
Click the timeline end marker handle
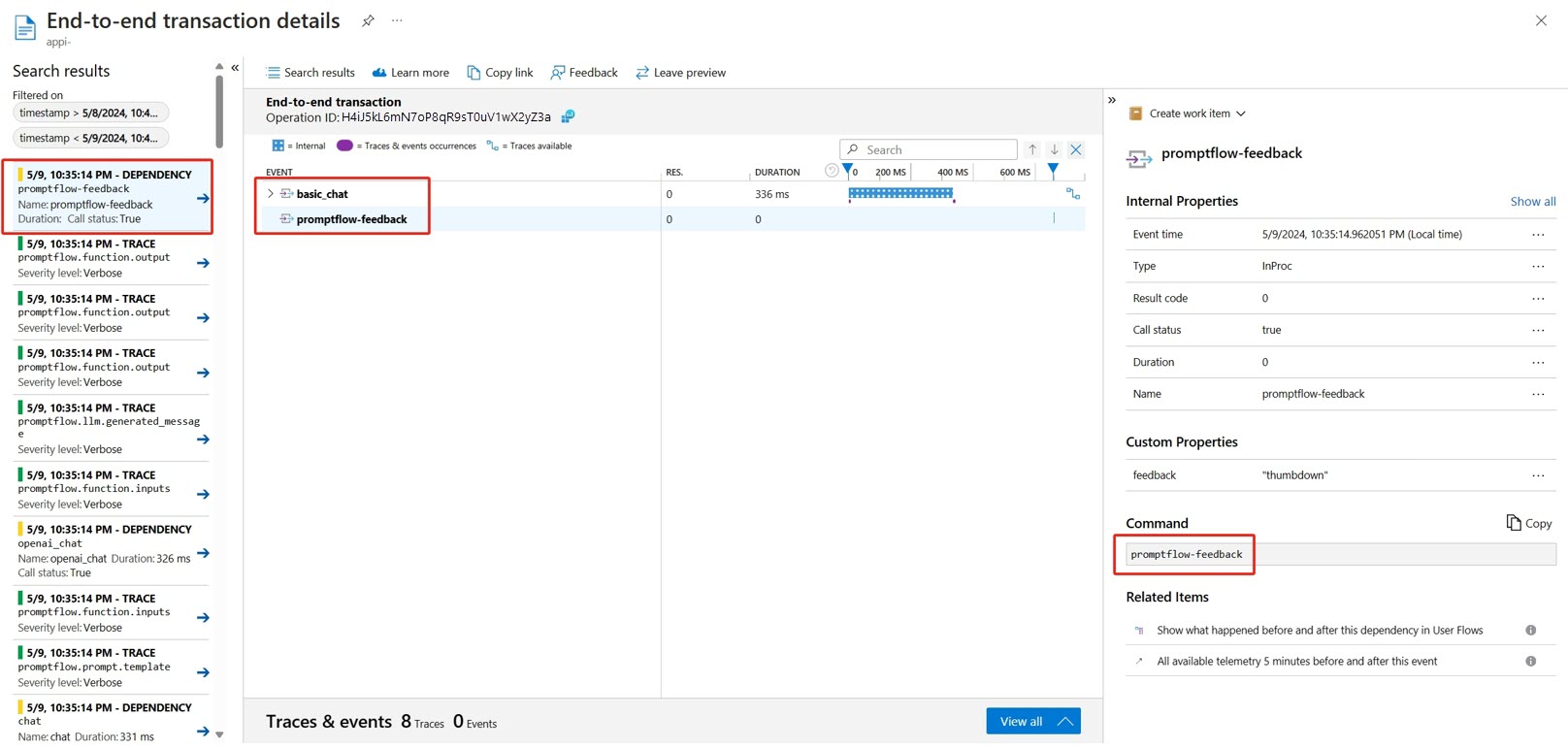(1053, 170)
